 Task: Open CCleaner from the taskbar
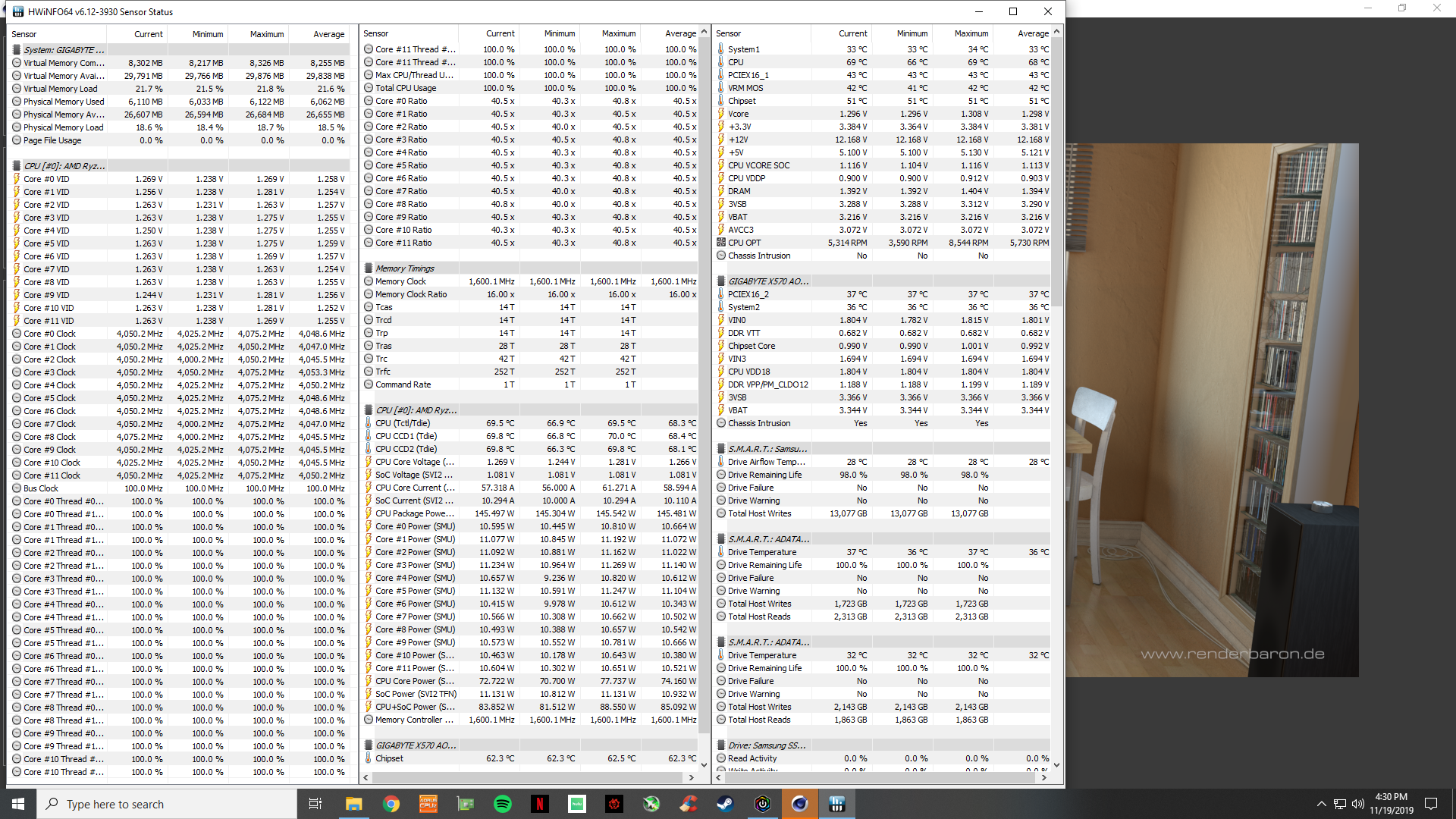(x=689, y=804)
